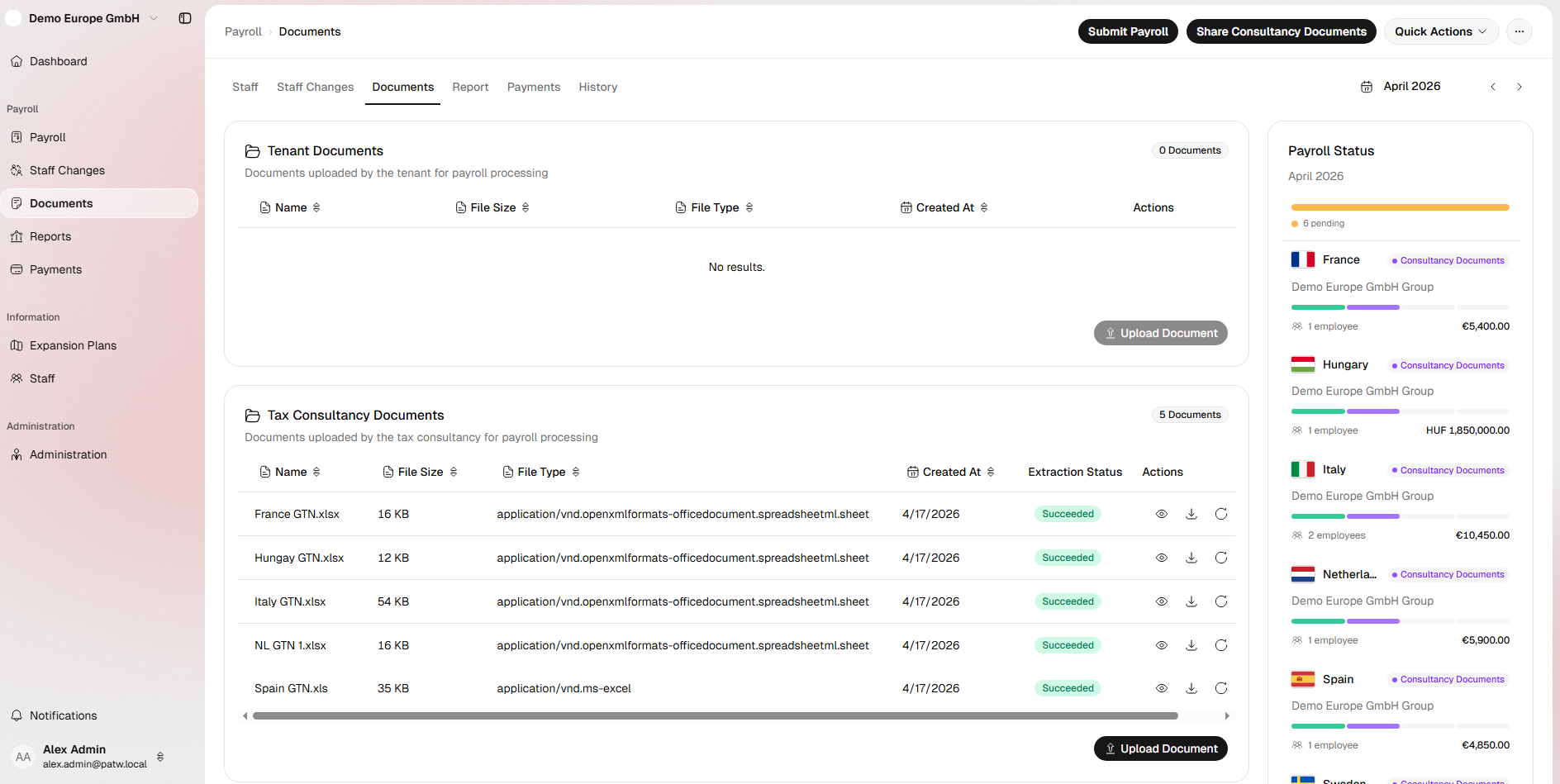Image resolution: width=1560 pixels, height=784 pixels.
Task: Sort Tenant Documents by Name
Action: 290,207
